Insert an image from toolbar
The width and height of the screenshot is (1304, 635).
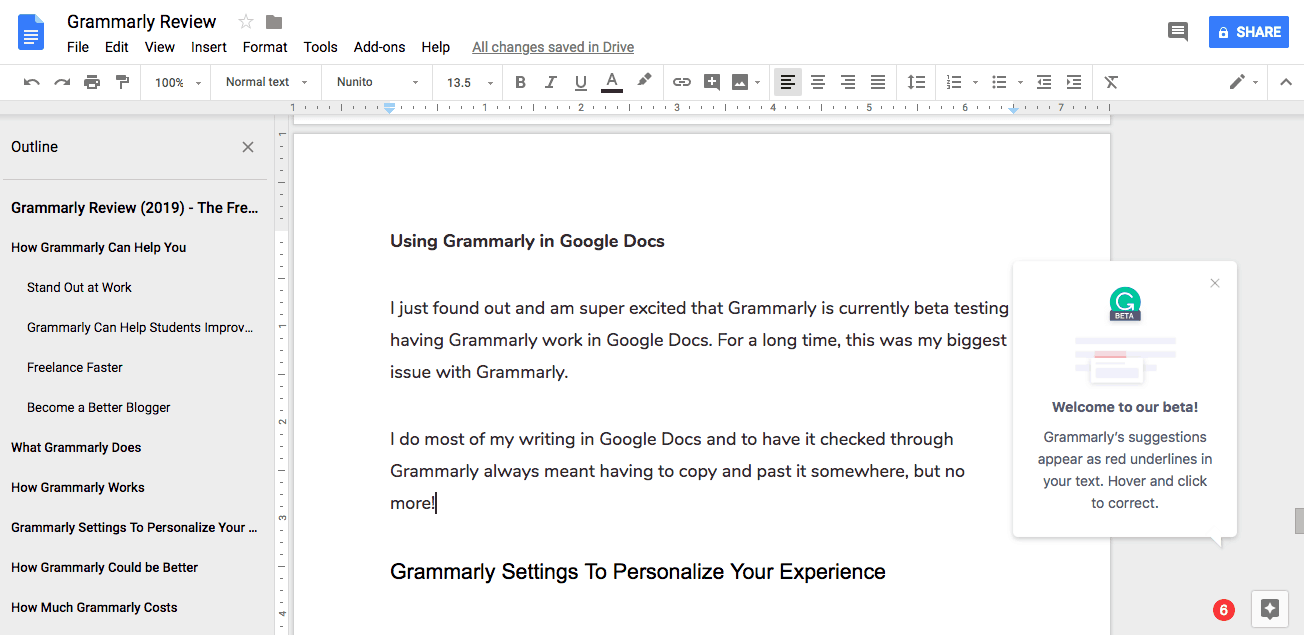pyautogui.click(x=740, y=82)
